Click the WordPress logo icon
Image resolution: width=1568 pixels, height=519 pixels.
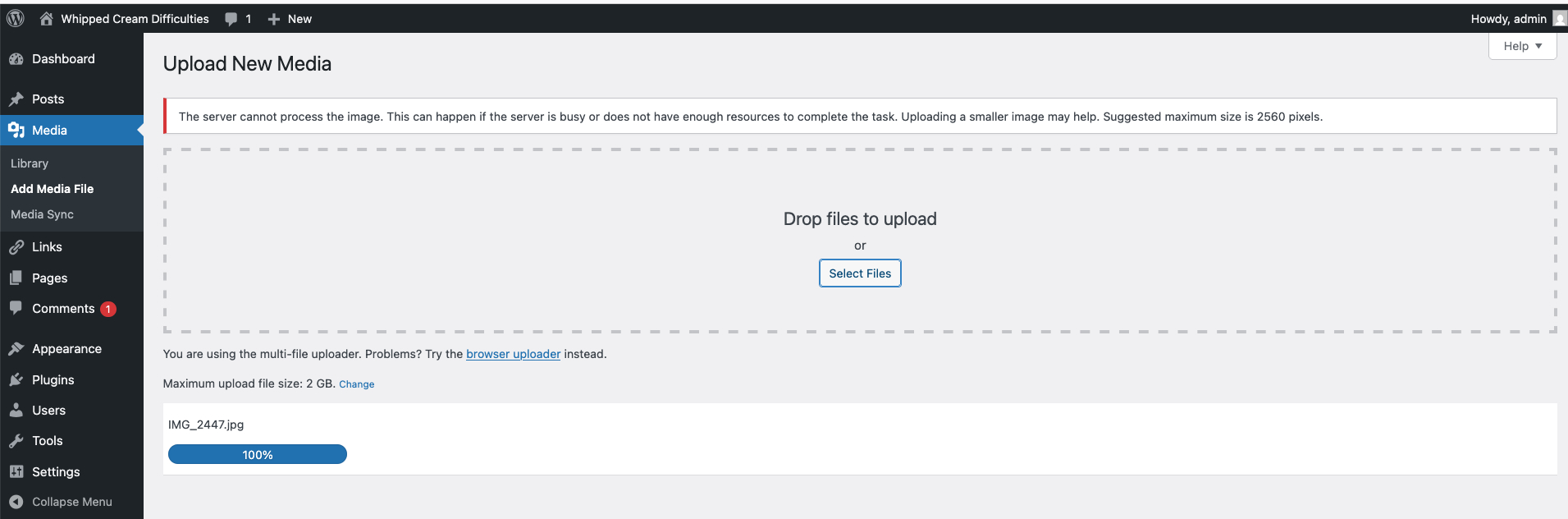click(16, 18)
